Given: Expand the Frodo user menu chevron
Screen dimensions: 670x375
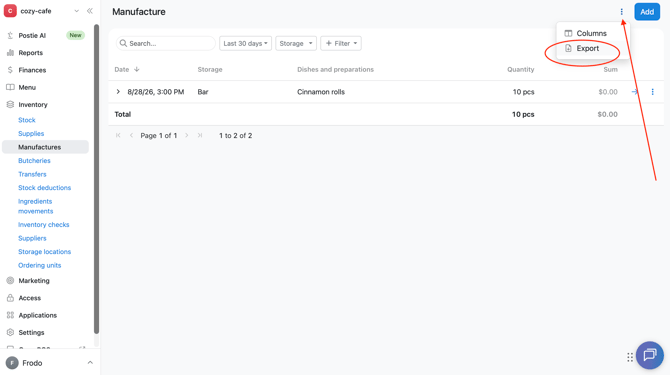Looking at the screenshot, I should [90, 363].
